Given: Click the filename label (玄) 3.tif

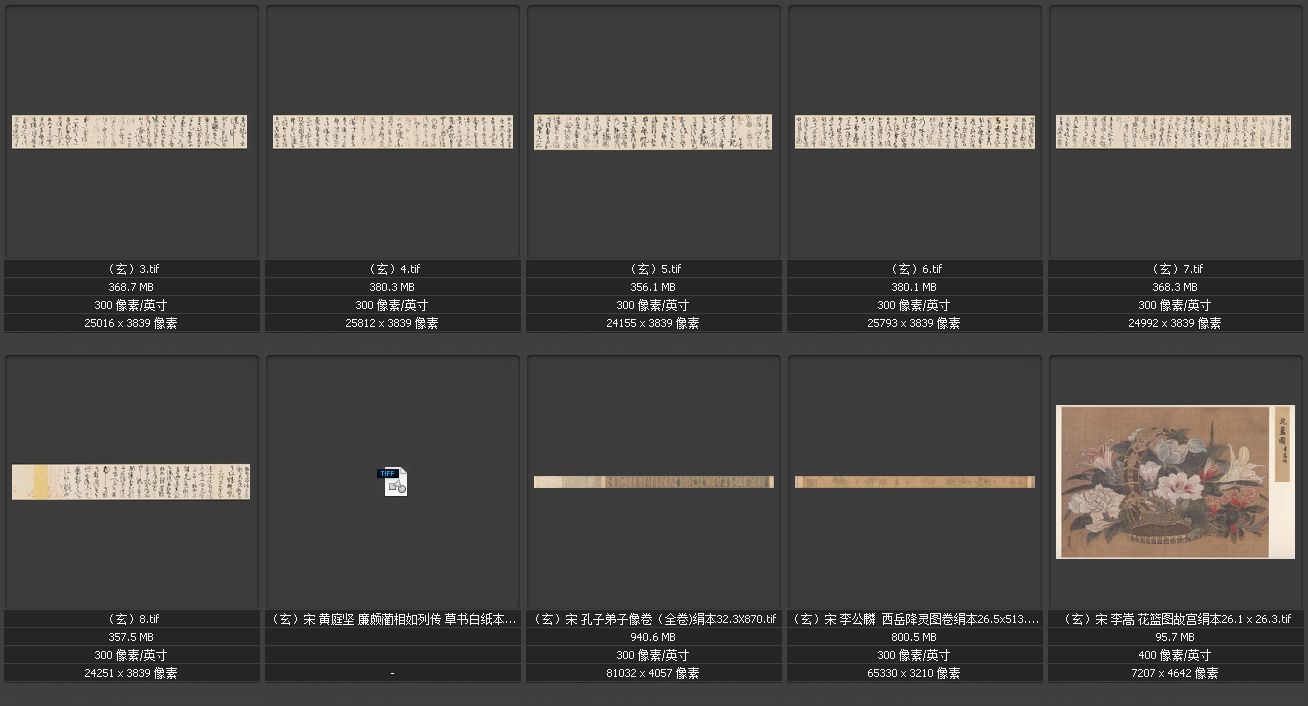Looking at the screenshot, I should coord(132,269).
